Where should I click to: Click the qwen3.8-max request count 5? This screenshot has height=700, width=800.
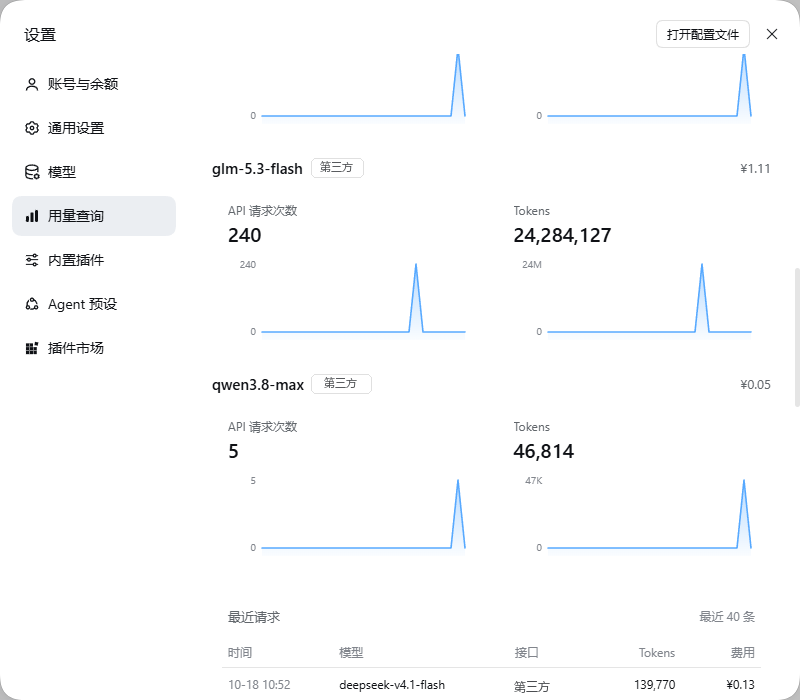pos(233,452)
